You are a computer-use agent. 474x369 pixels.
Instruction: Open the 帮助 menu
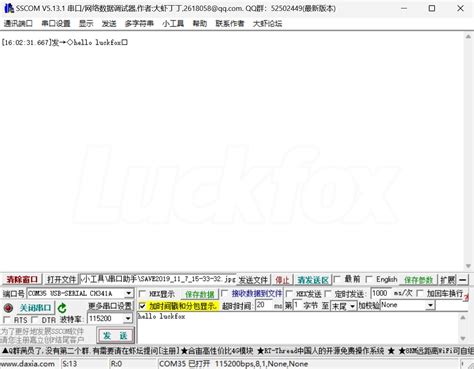coord(200,23)
